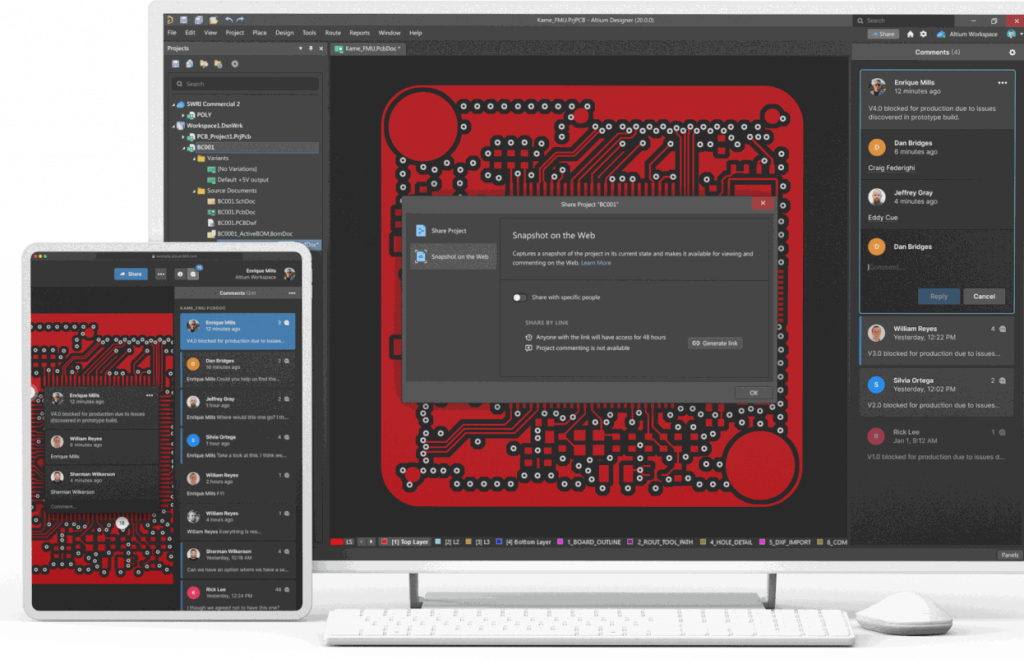
Task: Open Projects panel settings gear
Action: (x=235, y=64)
